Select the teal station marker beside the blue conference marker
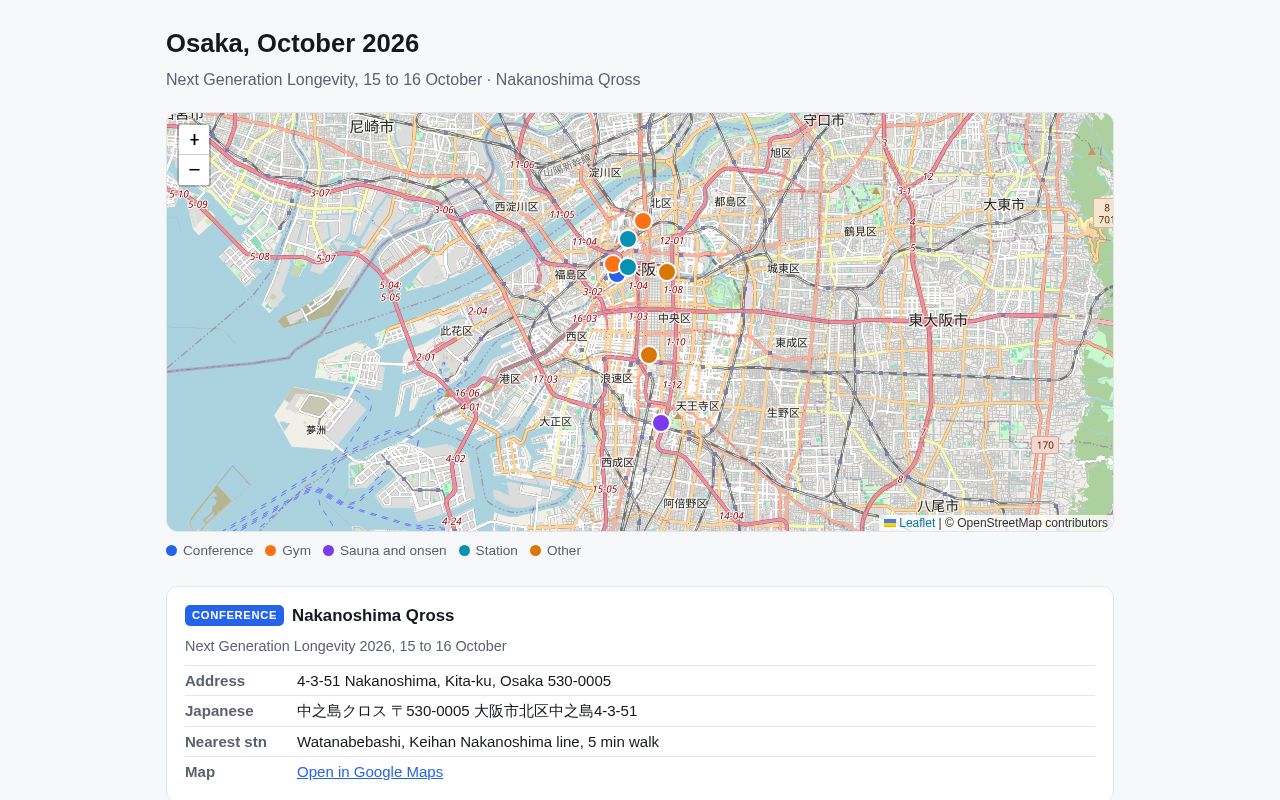 (x=628, y=267)
